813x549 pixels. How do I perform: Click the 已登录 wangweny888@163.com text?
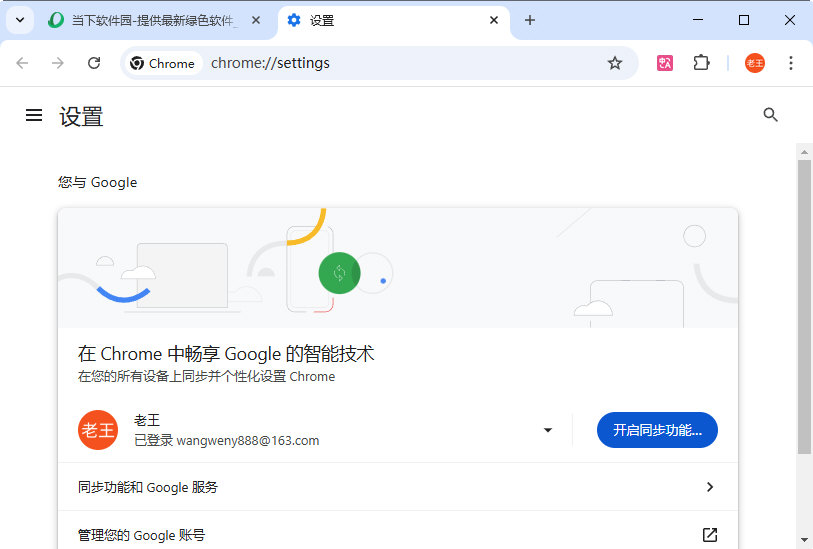(227, 441)
